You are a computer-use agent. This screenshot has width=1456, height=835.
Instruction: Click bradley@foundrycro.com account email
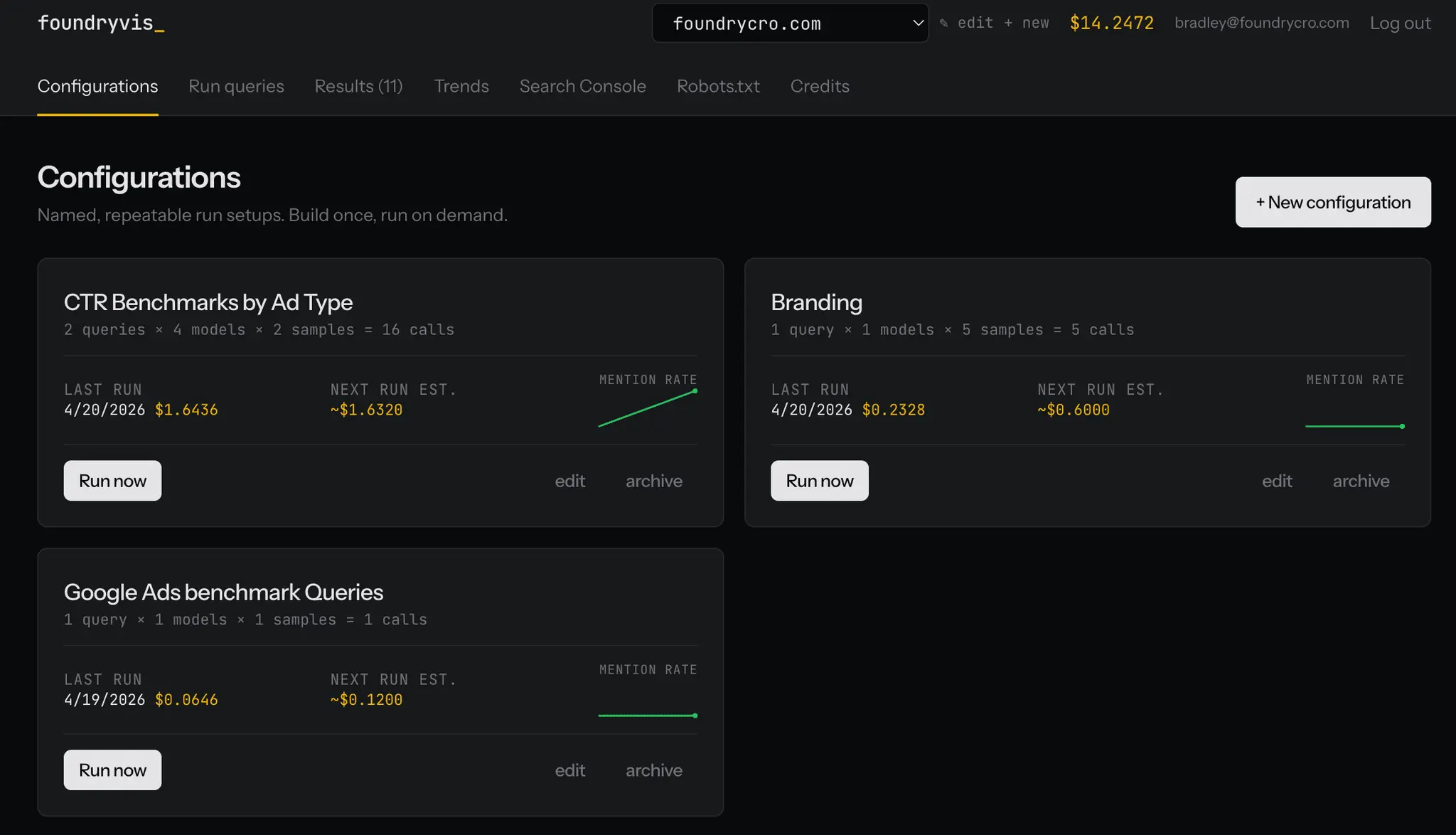click(x=1261, y=23)
